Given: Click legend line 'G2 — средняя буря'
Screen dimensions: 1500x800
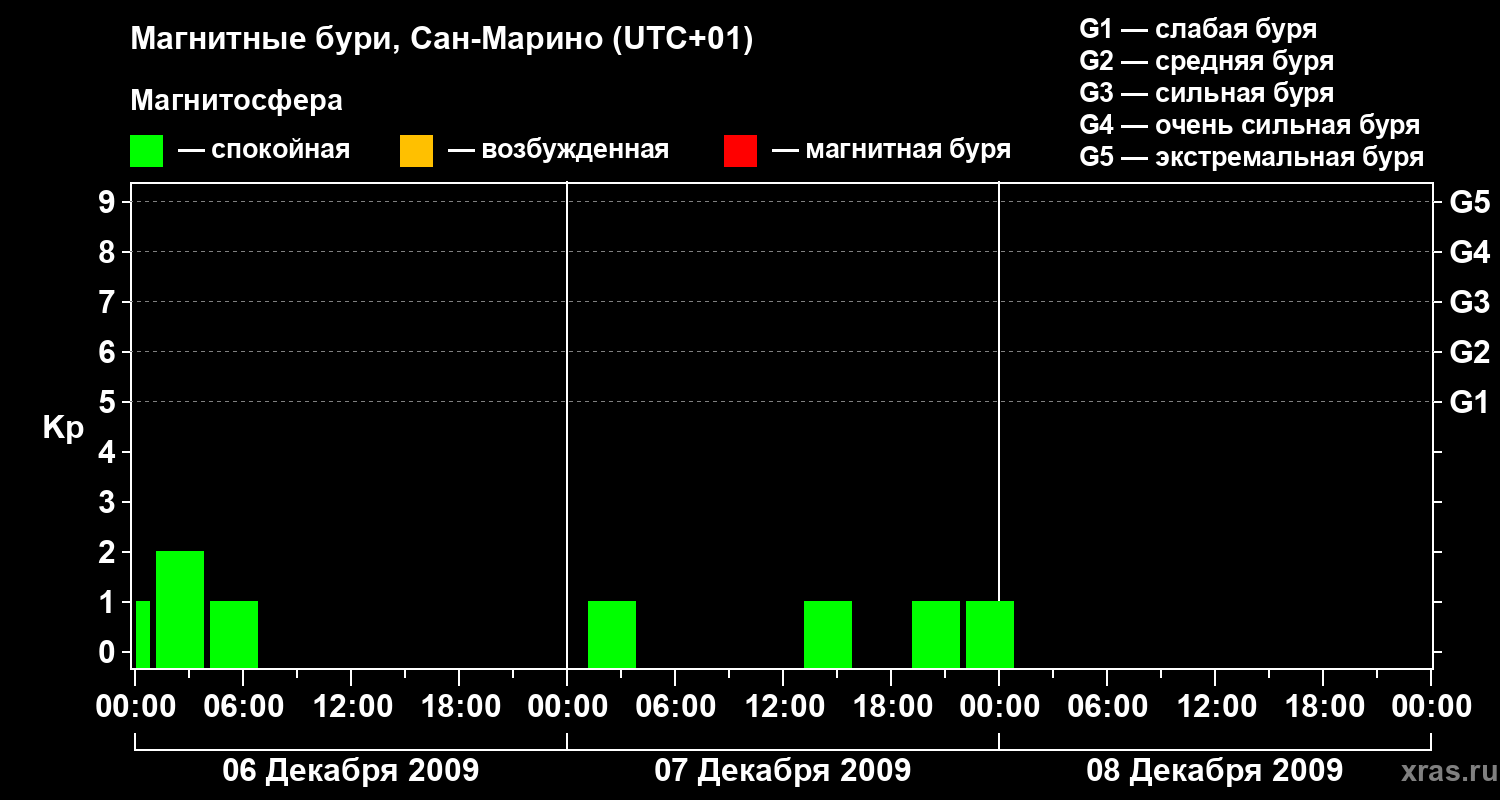Looking at the screenshot, I should point(1207,61).
